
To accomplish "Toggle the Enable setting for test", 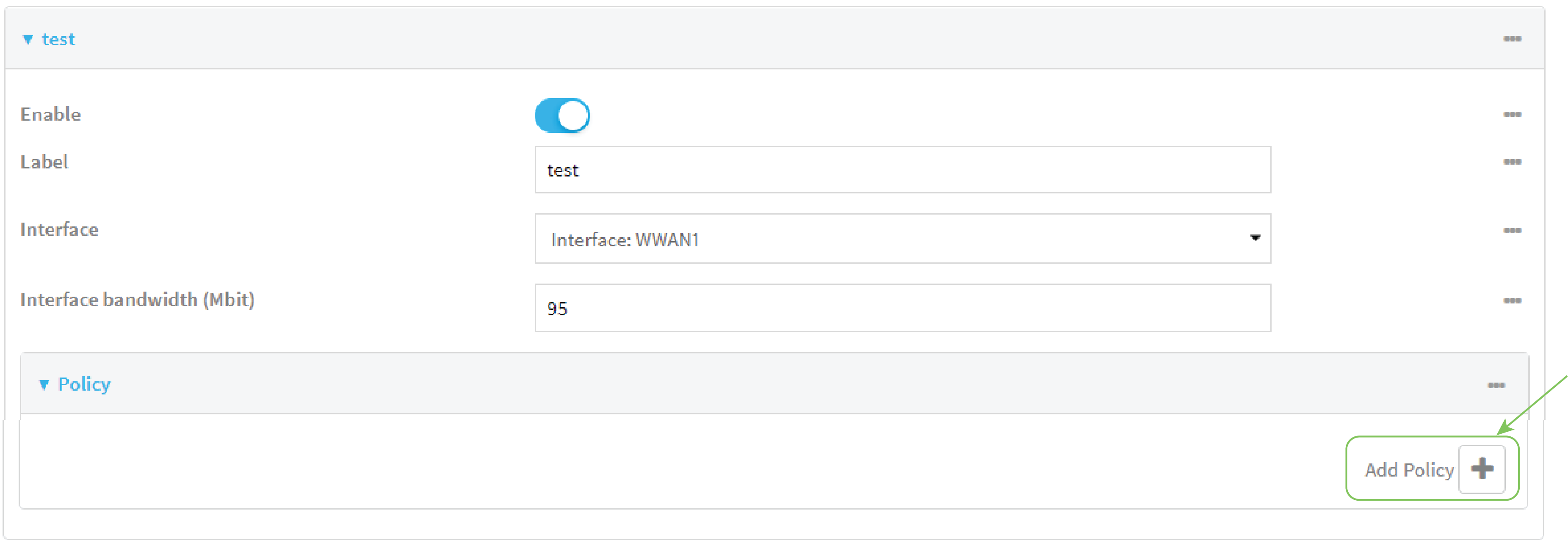I will tap(561, 115).
